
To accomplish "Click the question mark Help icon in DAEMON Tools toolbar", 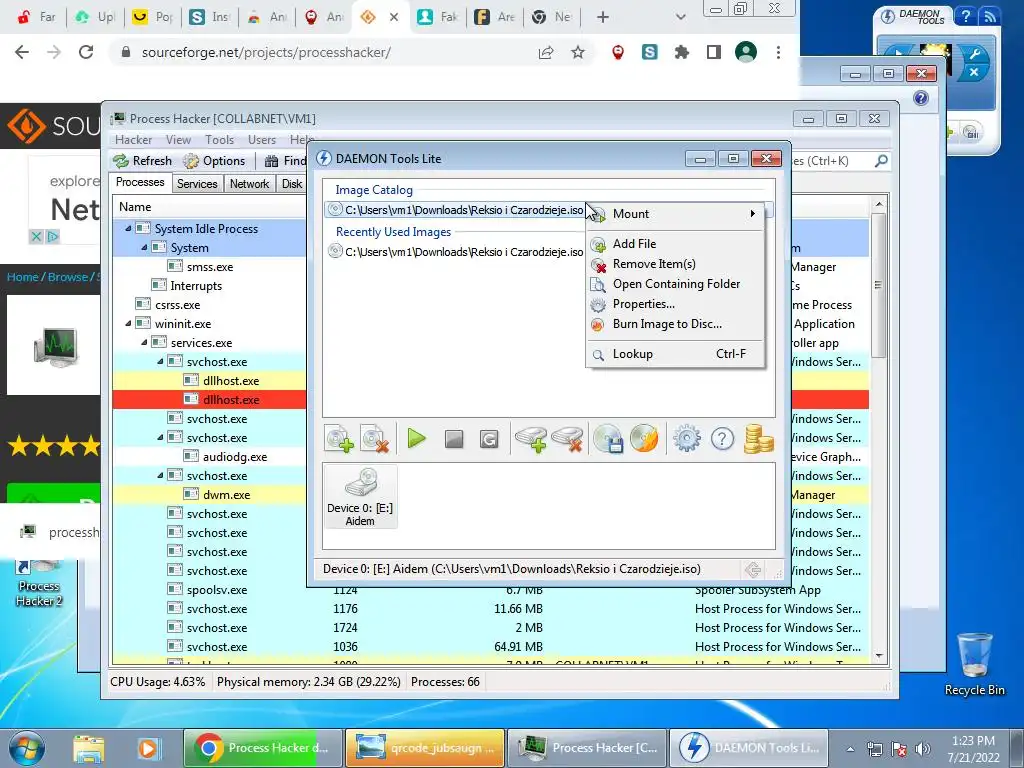I will tap(722, 439).
